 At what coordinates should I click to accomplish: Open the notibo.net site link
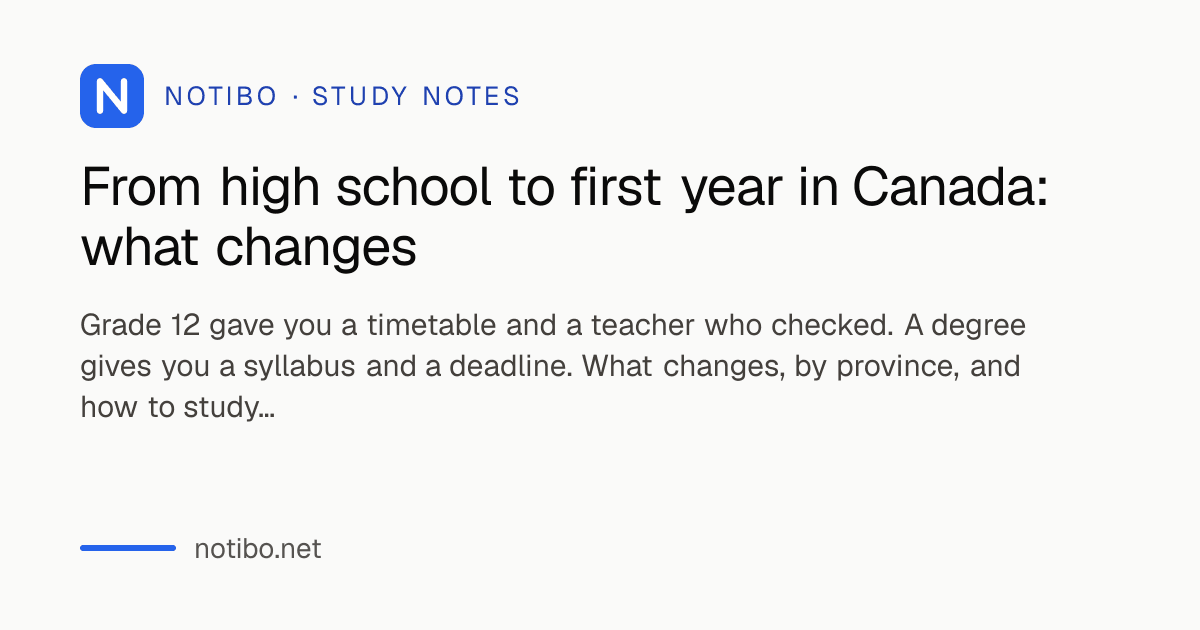(258, 549)
